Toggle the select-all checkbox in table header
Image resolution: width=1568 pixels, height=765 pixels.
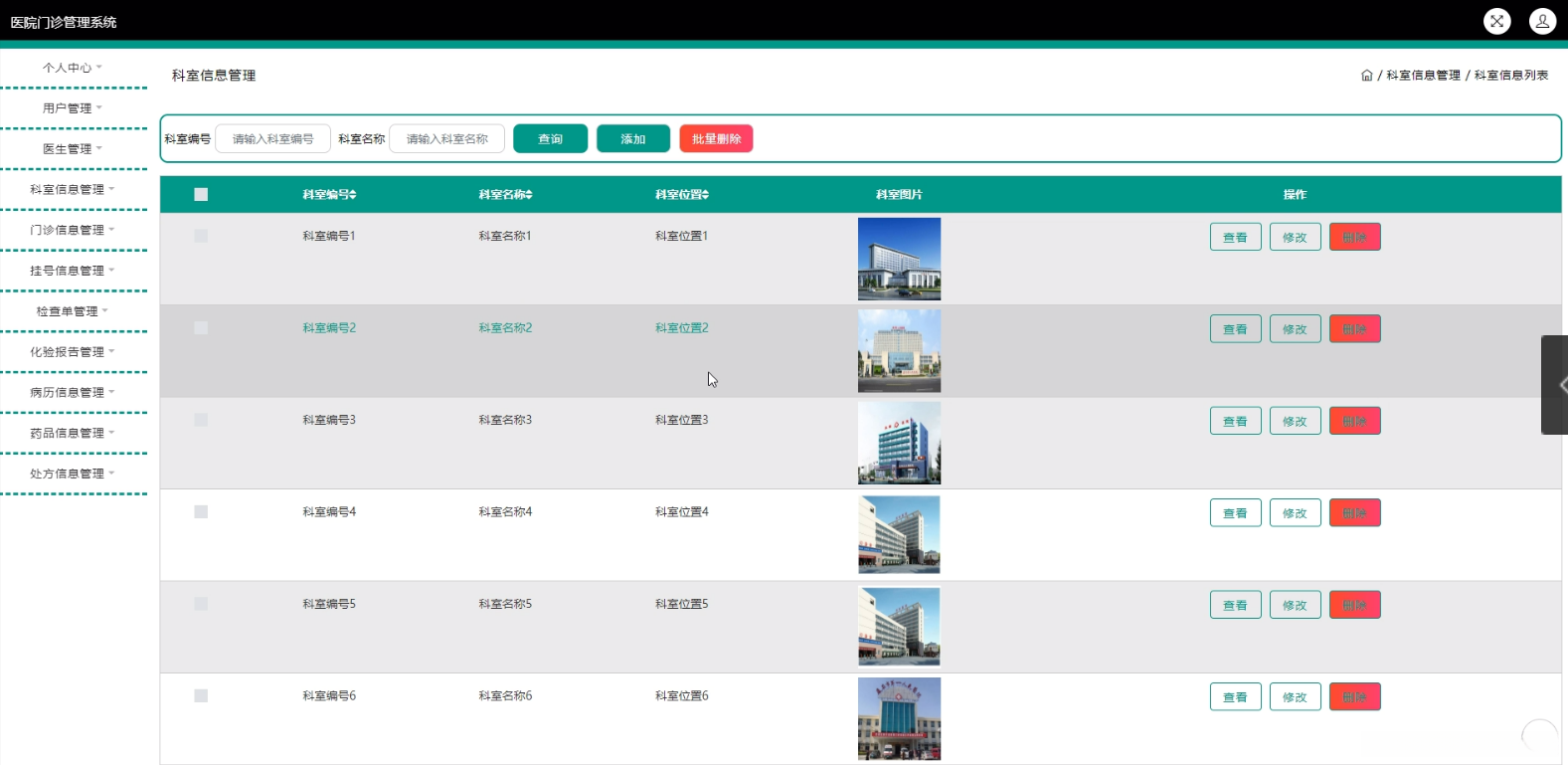coord(201,195)
